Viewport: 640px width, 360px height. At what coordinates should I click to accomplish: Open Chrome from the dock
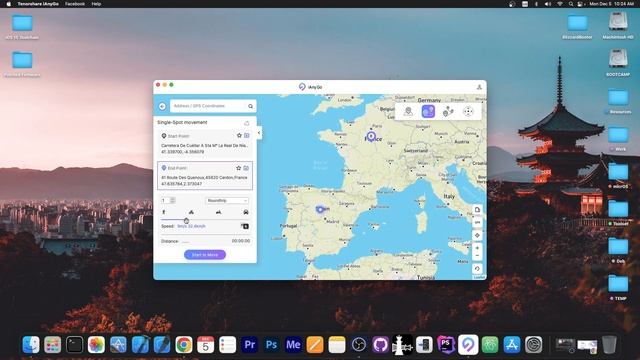coord(184,345)
